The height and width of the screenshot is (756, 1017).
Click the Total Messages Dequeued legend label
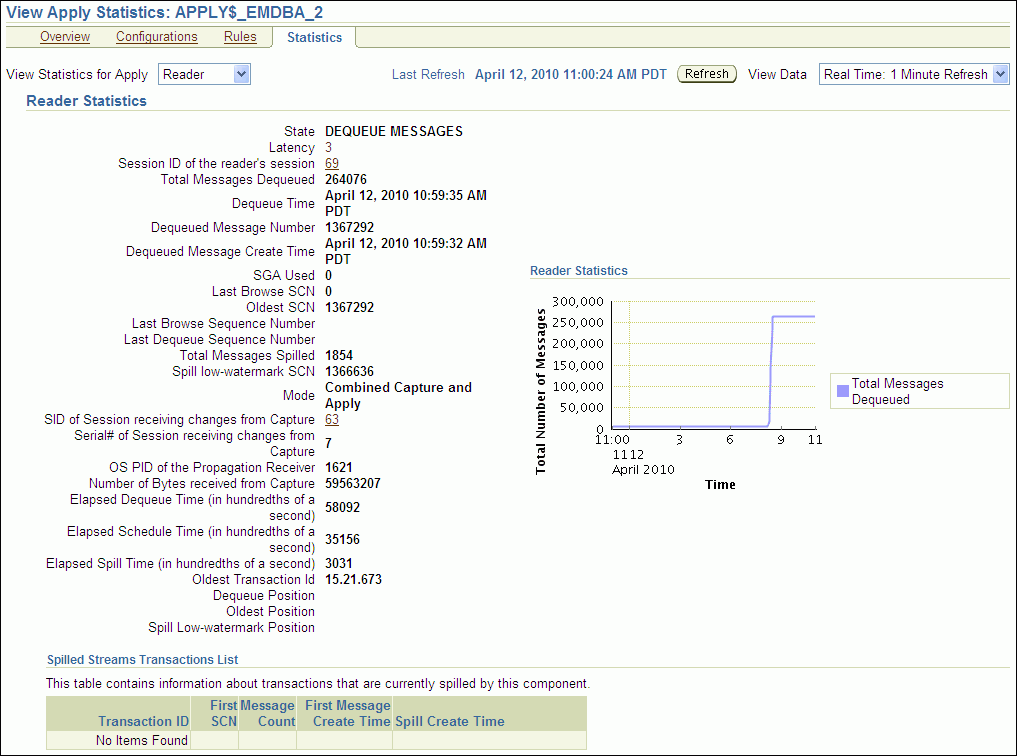pyautogui.click(x=897, y=391)
